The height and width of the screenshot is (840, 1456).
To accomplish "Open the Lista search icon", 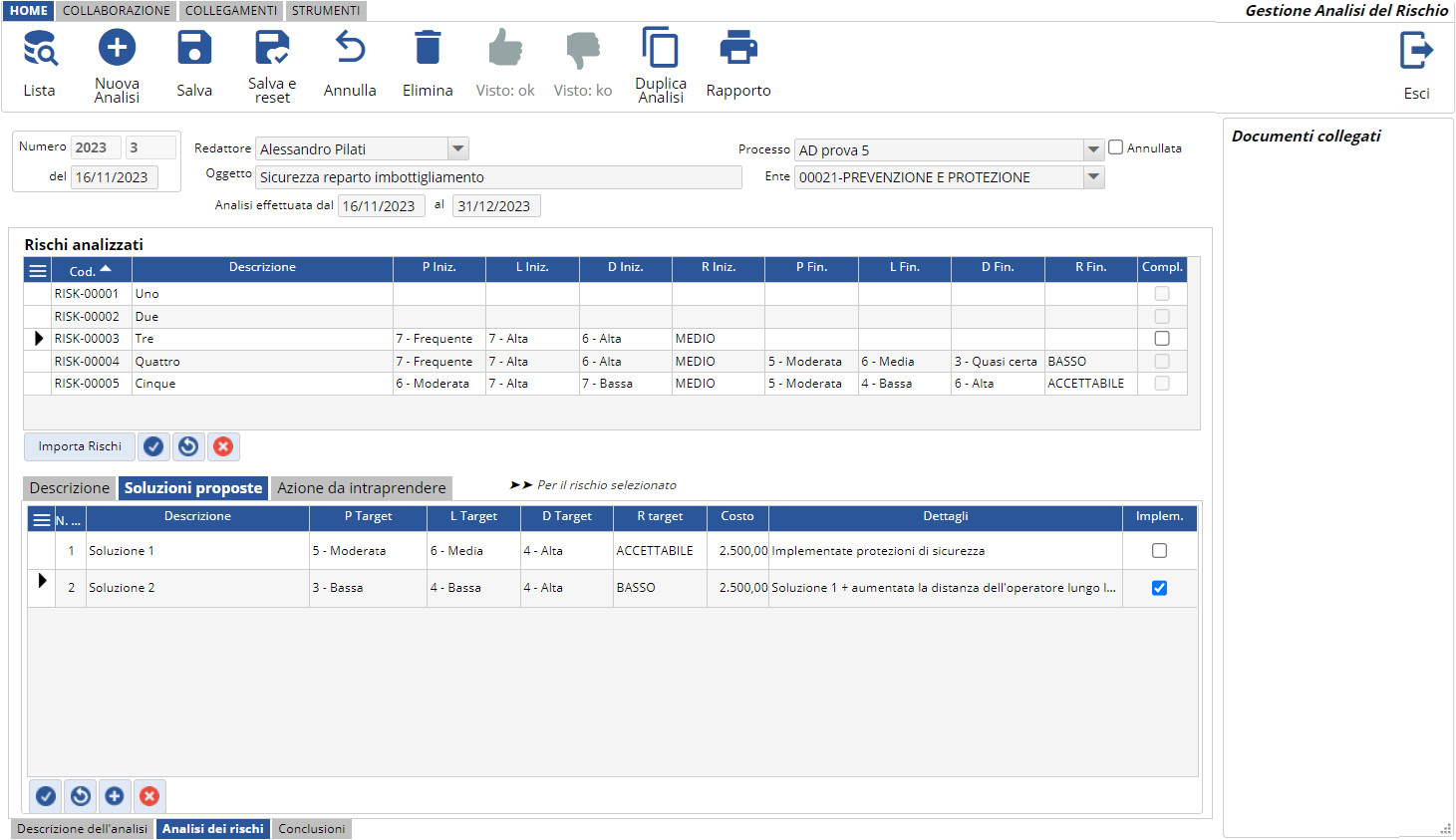I will pyautogui.click(x=40, y=49).
